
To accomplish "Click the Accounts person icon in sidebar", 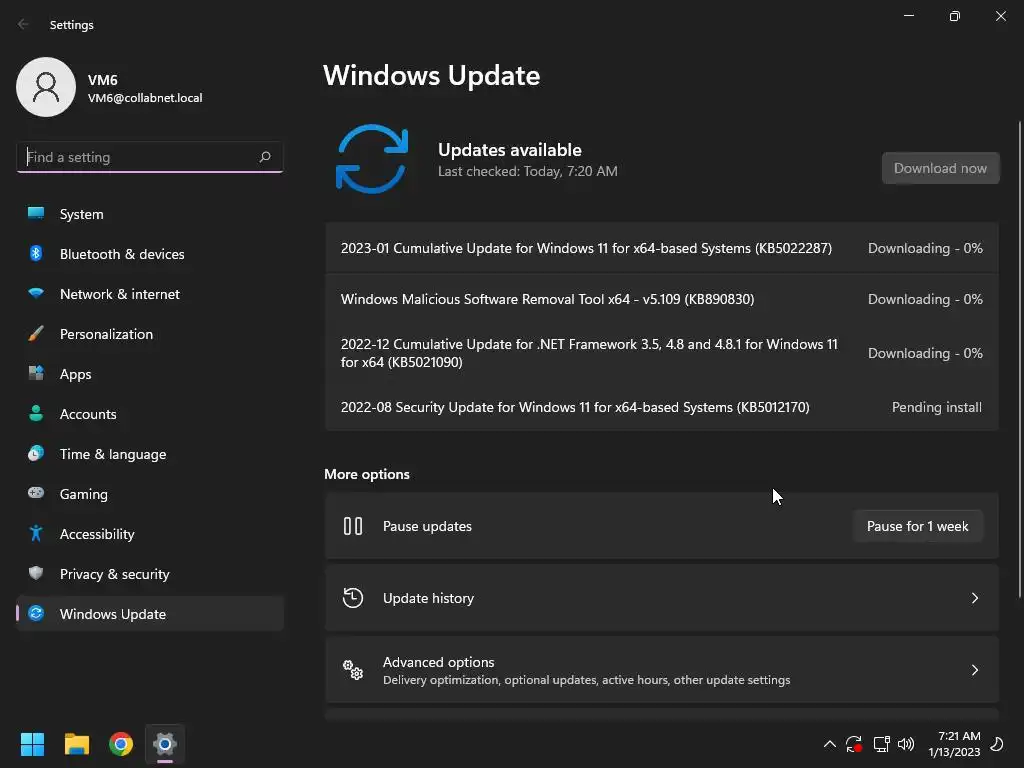I will (x=36, y=413).
